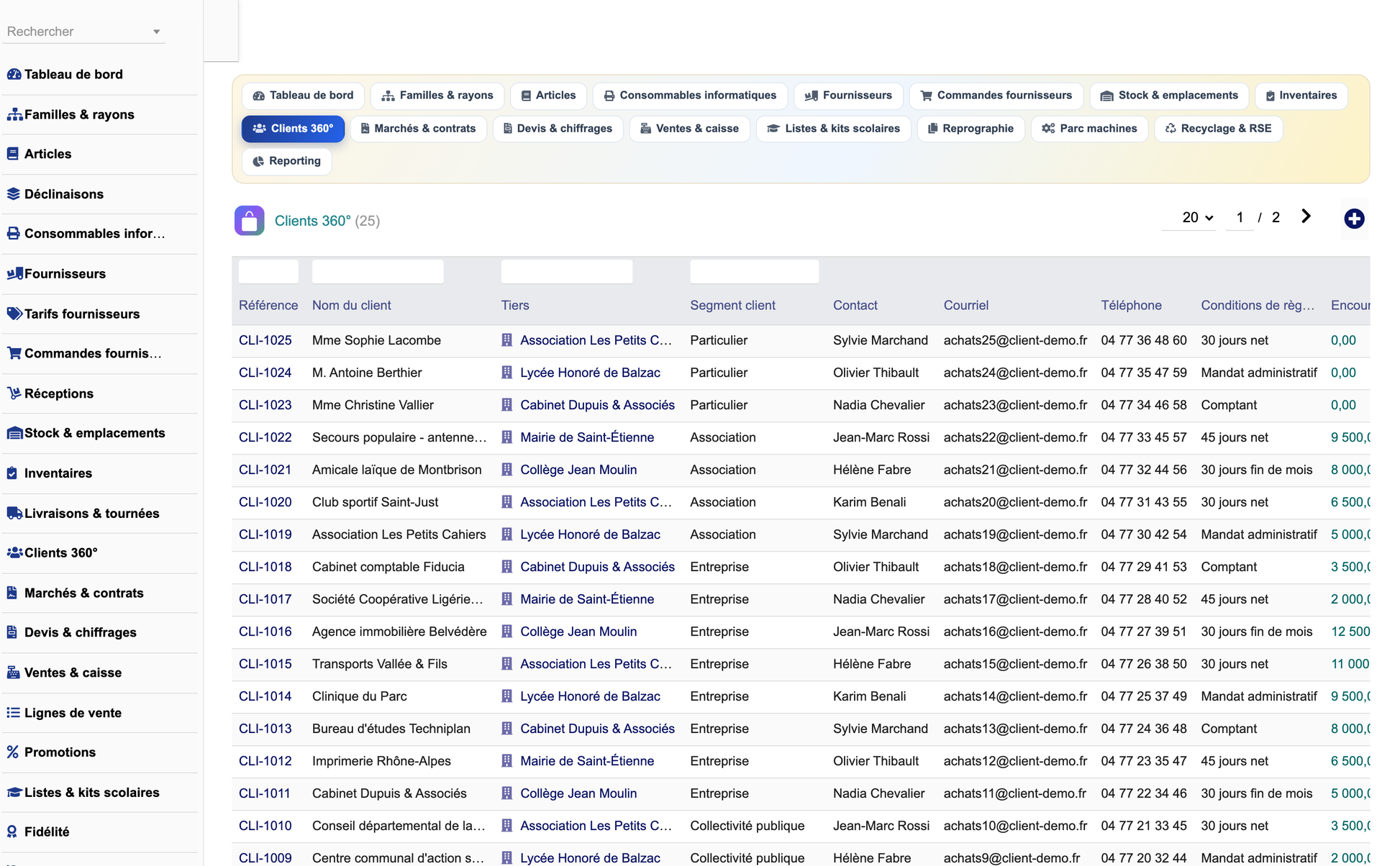Switch to Reporting tab
The width and height of the screenshot is (1400, 866).
coord(287,161)
